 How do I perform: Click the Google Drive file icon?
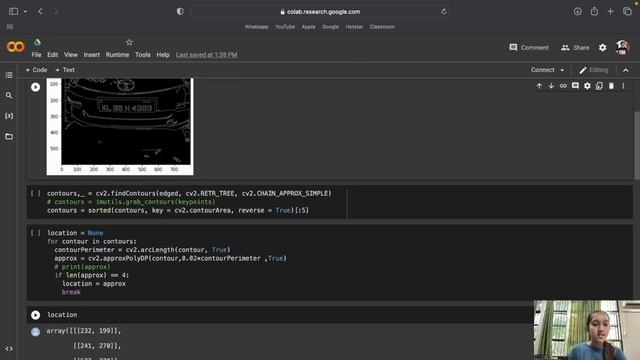tap(37, 42)
